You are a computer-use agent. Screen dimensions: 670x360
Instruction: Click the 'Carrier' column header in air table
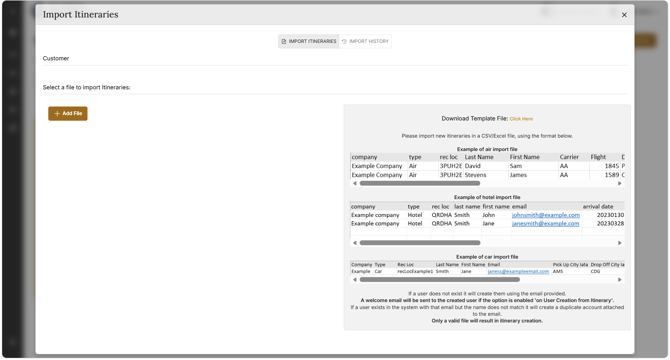click(569, 157)
